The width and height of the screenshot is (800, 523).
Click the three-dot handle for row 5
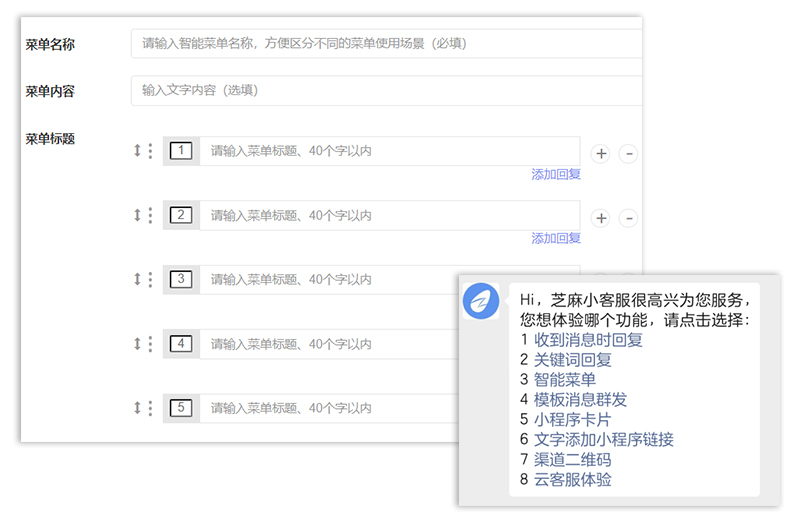[x=150, y=408]
